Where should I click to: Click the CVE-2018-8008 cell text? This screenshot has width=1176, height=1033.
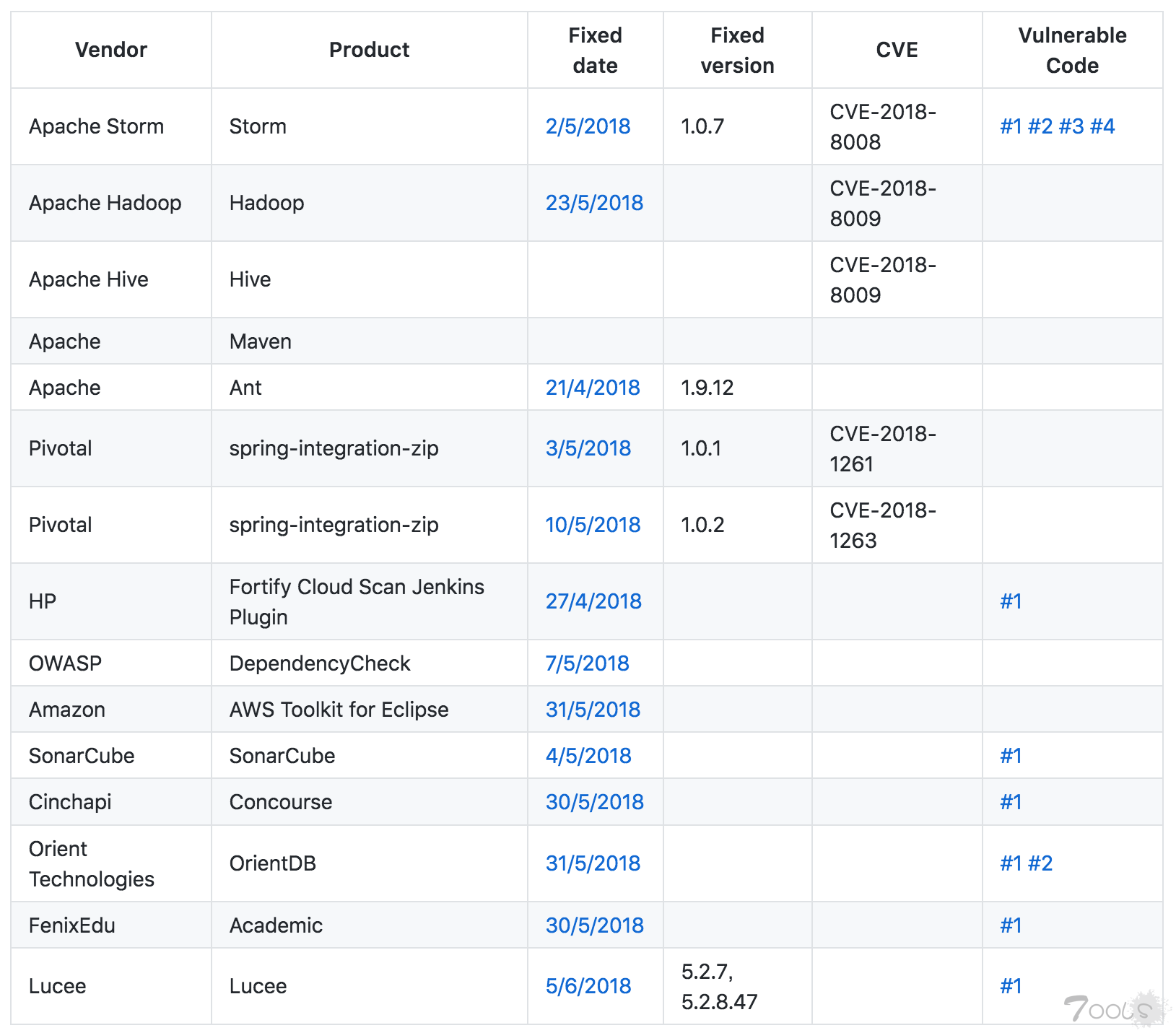[882, 127]
